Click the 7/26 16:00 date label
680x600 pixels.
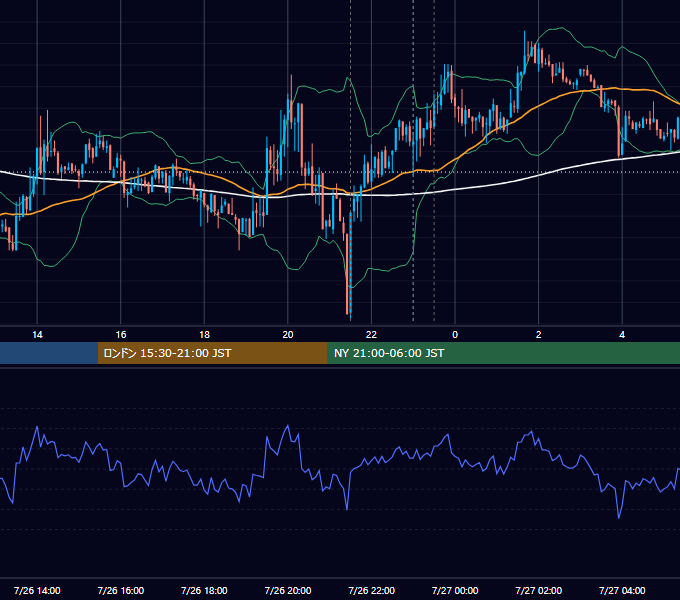(x=121, y=590)
